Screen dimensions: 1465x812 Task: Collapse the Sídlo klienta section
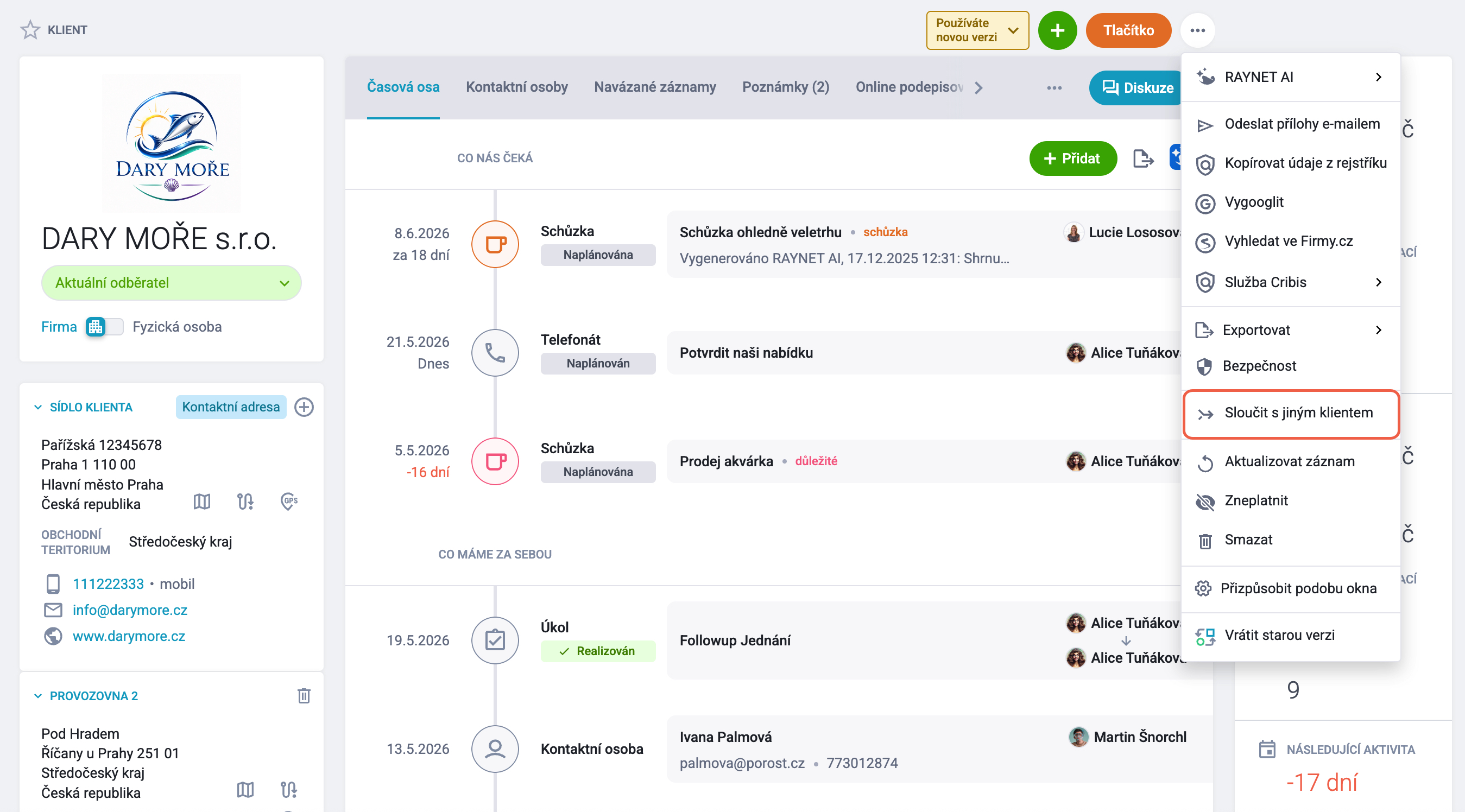click(38, 407)
